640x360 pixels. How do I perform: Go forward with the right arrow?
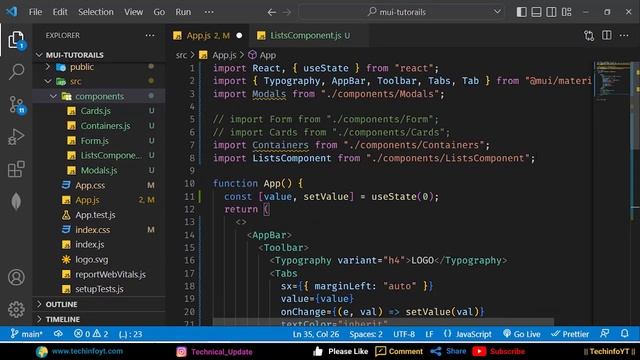click(287, 12)
